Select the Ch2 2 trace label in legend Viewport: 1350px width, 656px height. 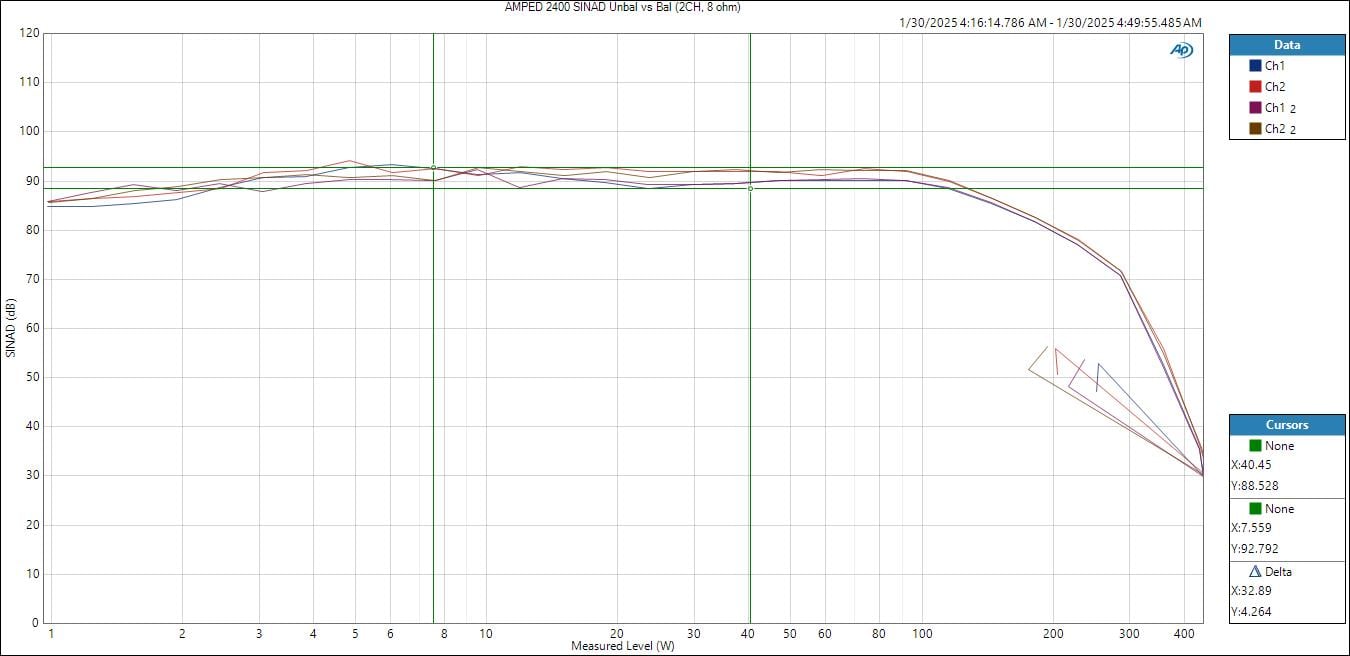point(1280,129)
